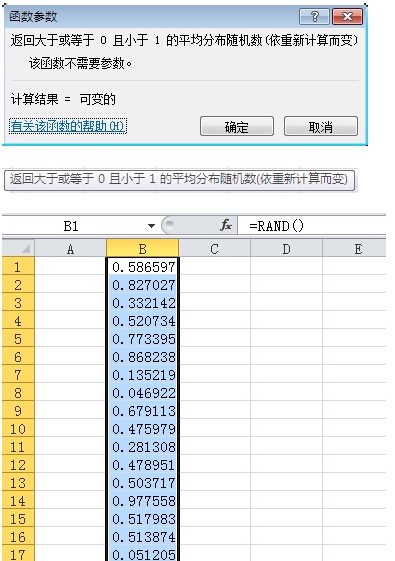Click the help question mark button in dialog
This screenshot has width=395, height=561.
point(314,16)
